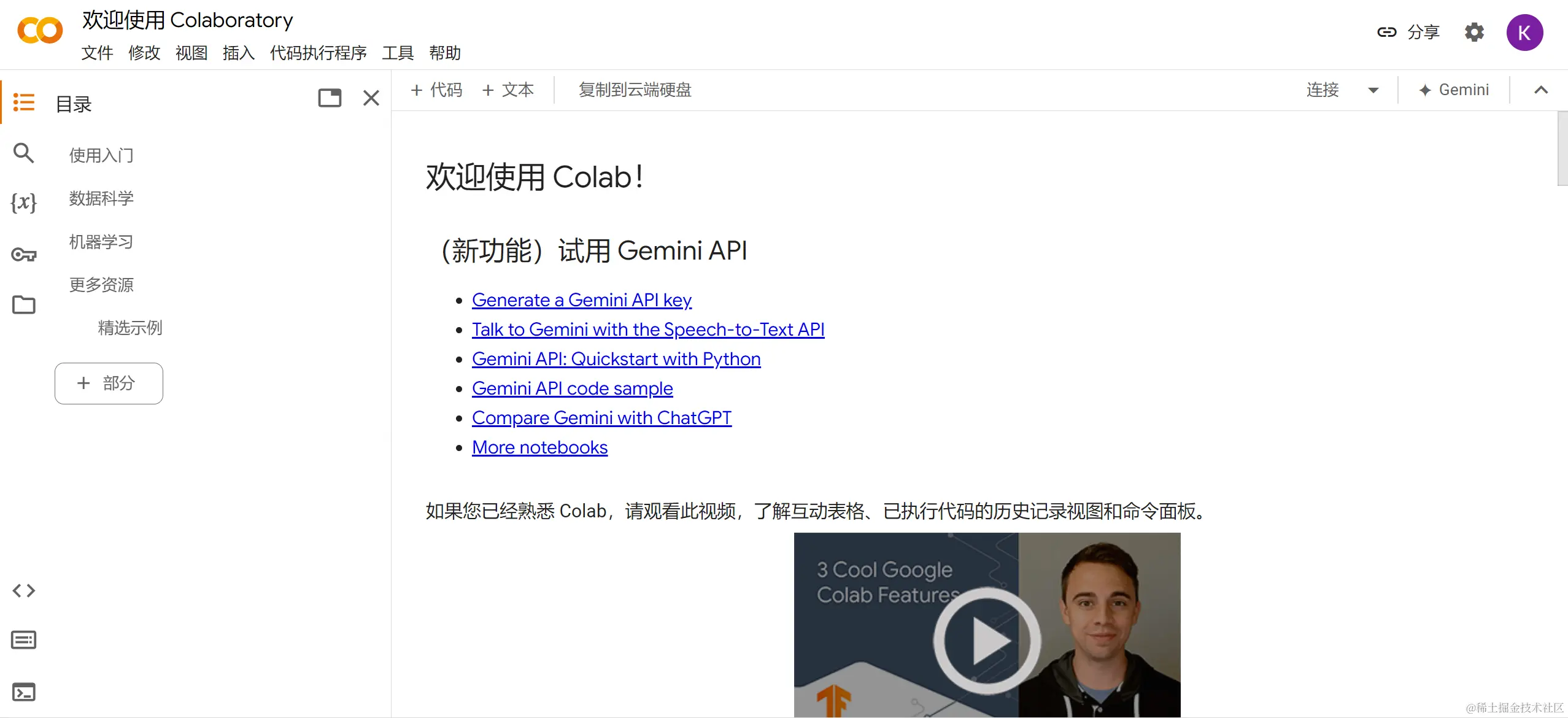Open the Table of contents sidebar icon

(x=24, y=102)
